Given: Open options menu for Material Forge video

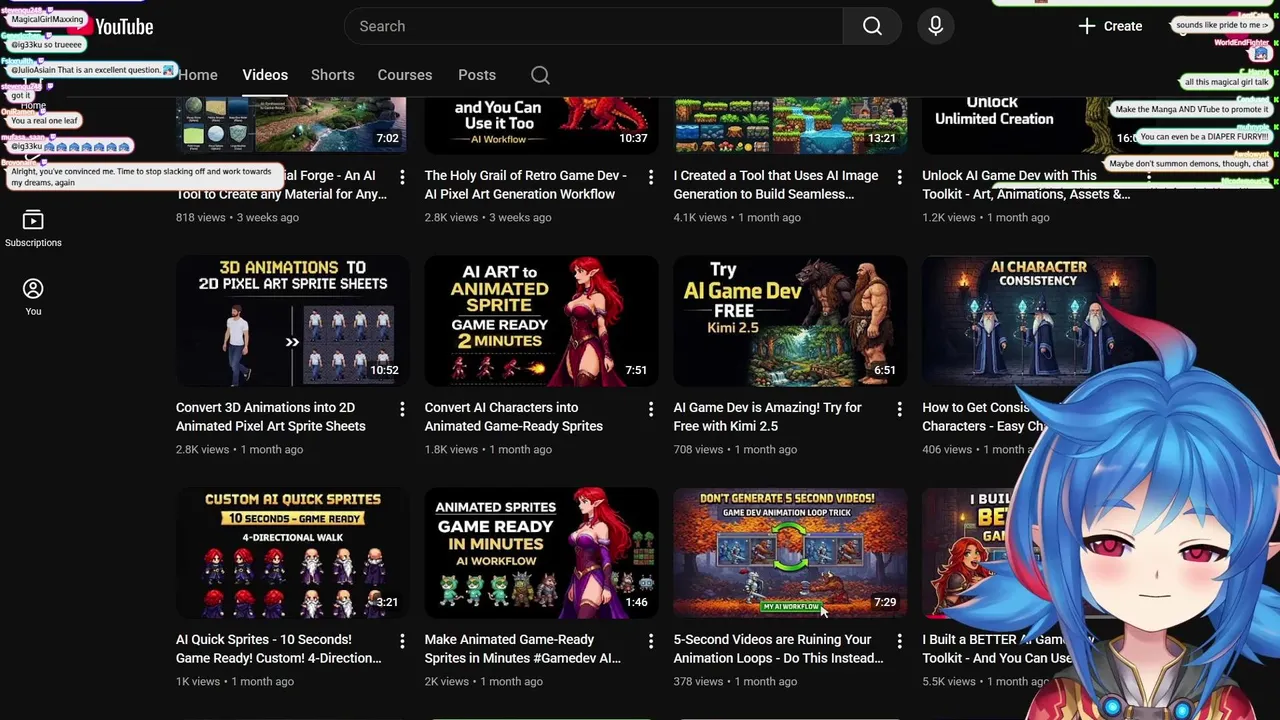Looking at the screenshot, I should [x=402, y=177].
